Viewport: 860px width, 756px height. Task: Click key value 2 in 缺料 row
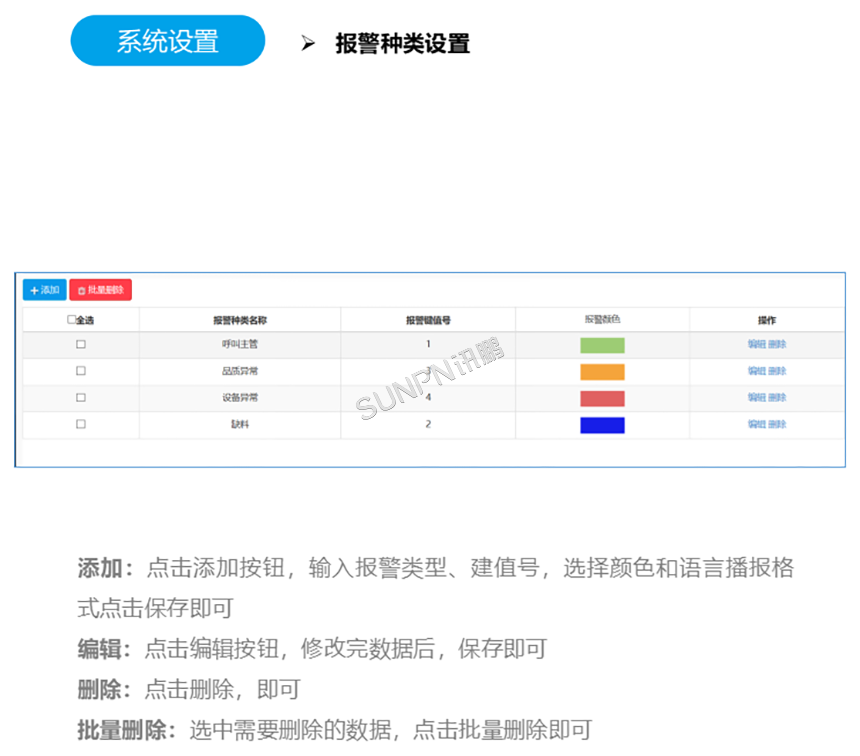[428, 424]
